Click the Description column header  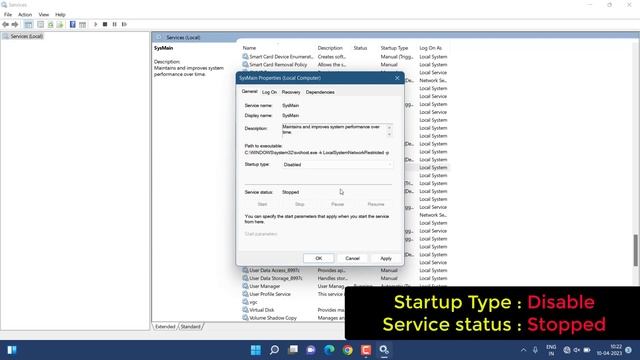(330, 48)
